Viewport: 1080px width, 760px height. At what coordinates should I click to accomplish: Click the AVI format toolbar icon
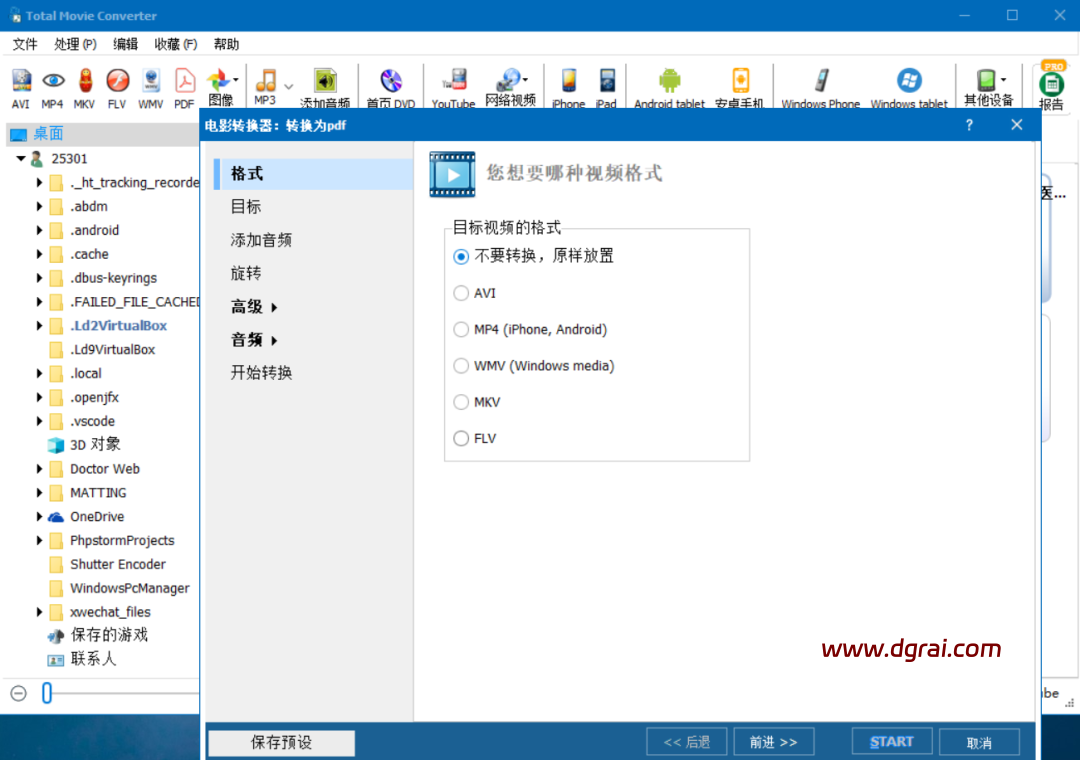[x=21, y=86]
